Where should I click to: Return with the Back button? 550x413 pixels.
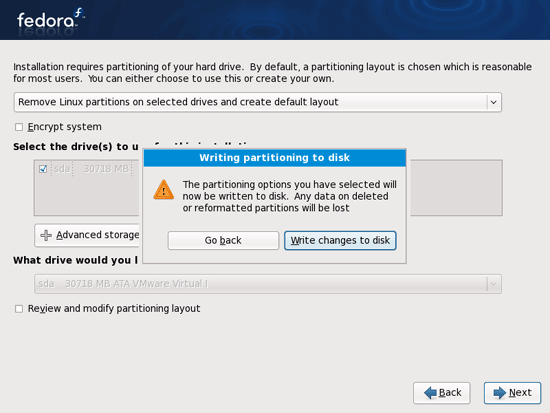[x=442, y=393]
